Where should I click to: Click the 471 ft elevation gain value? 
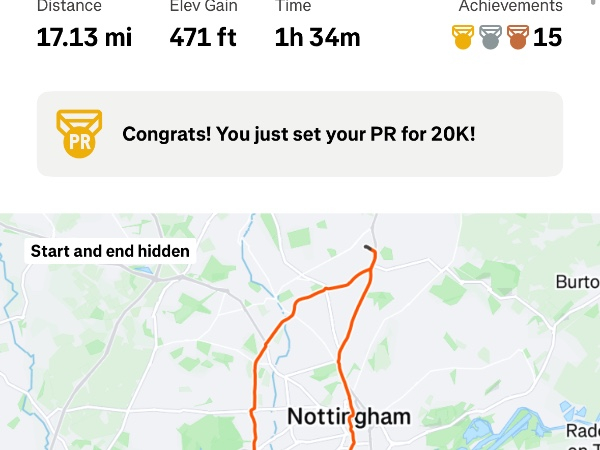pos(203,38)
